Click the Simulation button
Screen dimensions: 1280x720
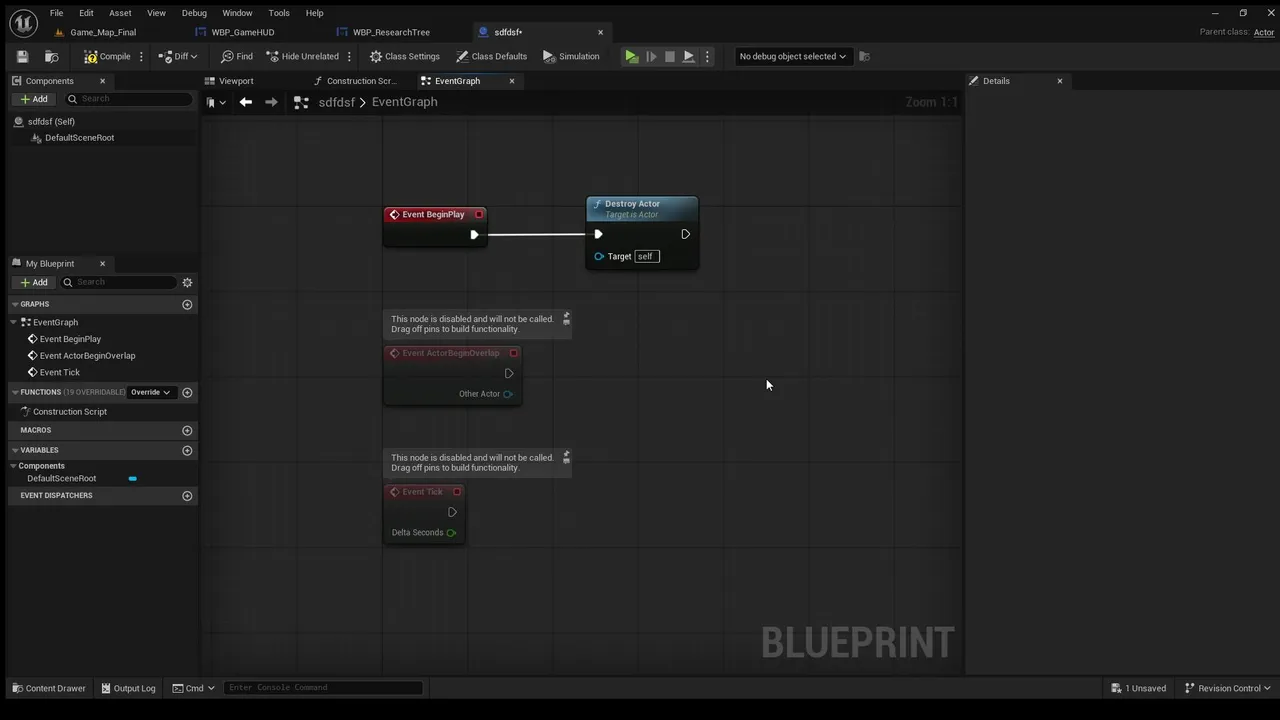[x=571, y=57]
